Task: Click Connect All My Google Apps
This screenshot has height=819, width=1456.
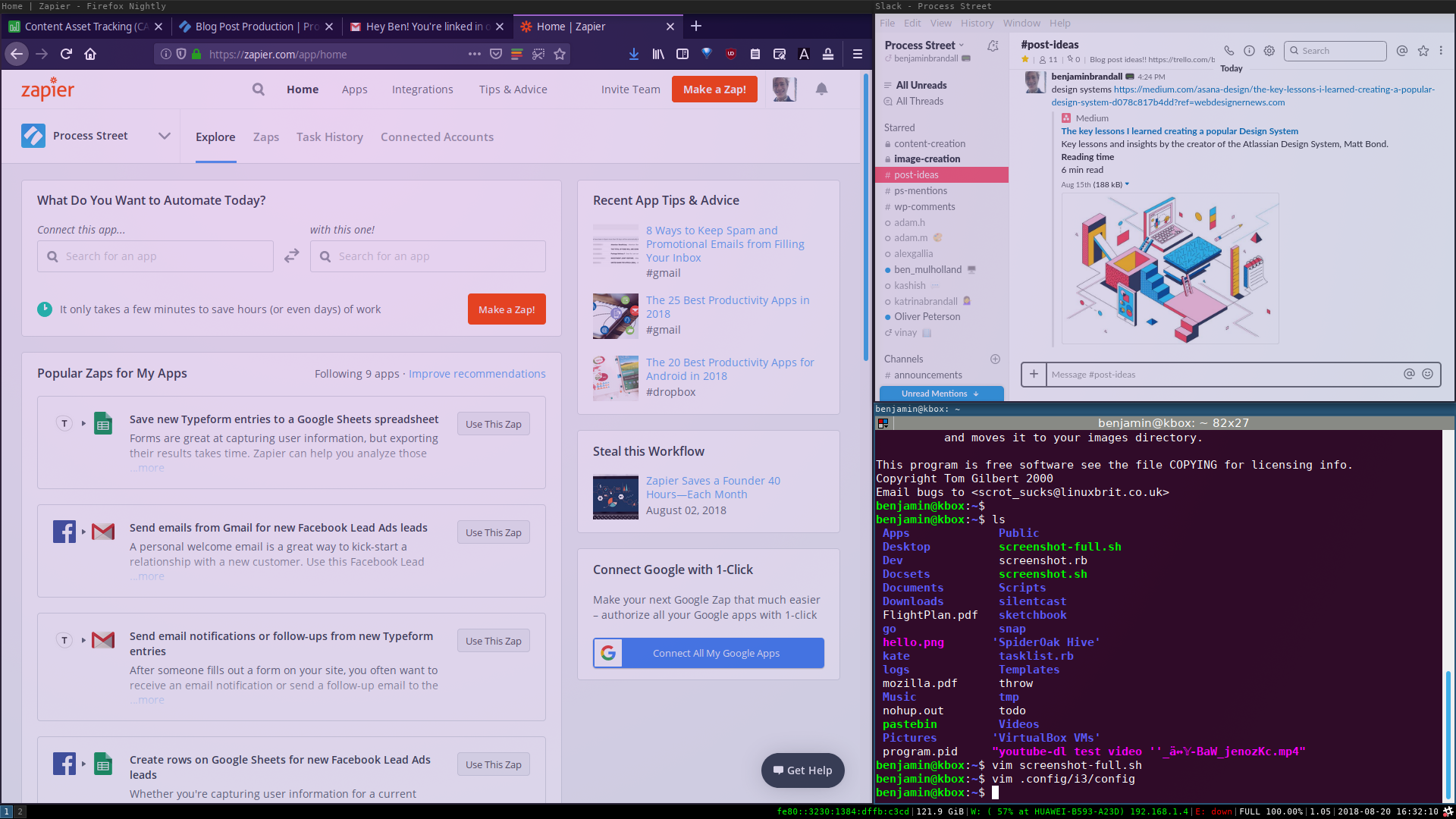Action: [x=708, y=653]
